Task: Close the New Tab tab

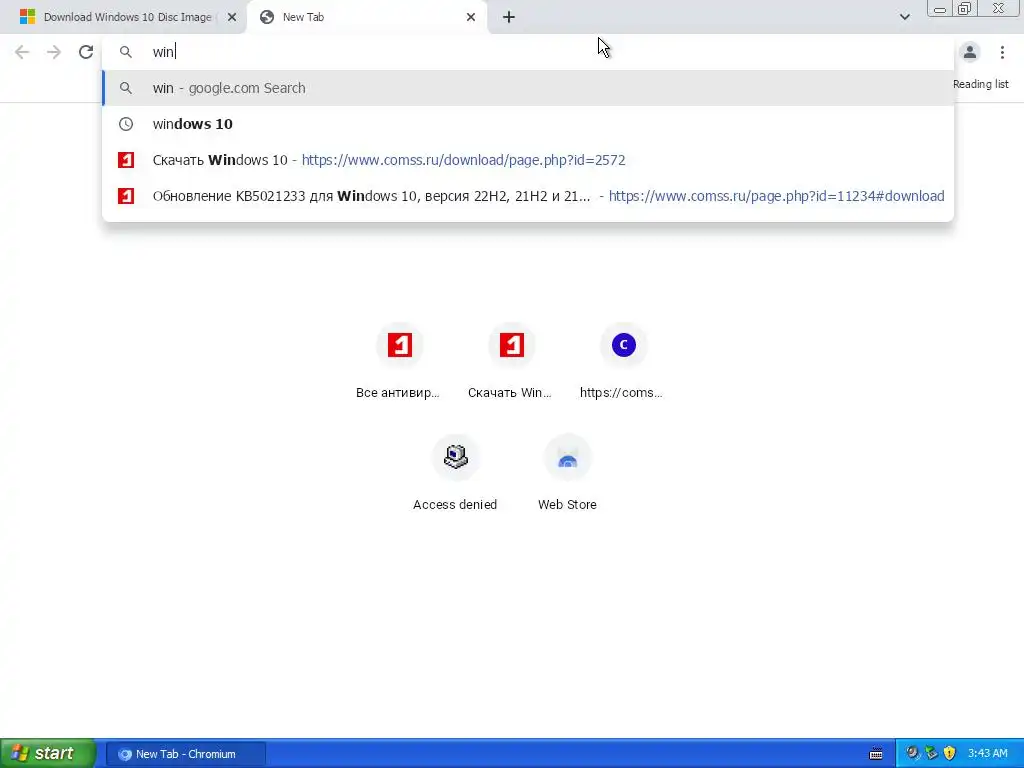Action: [x=471, y=17]
